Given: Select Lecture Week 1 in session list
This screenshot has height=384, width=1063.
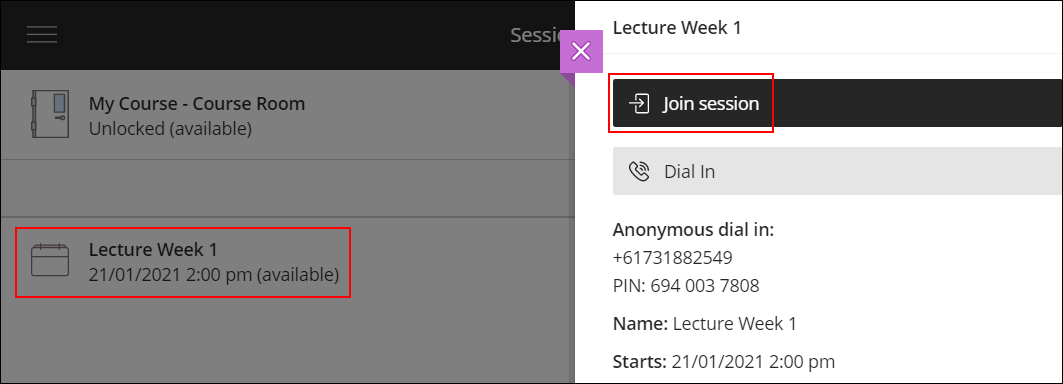Looking at the screenshot, I should click(x=284, y=261).
